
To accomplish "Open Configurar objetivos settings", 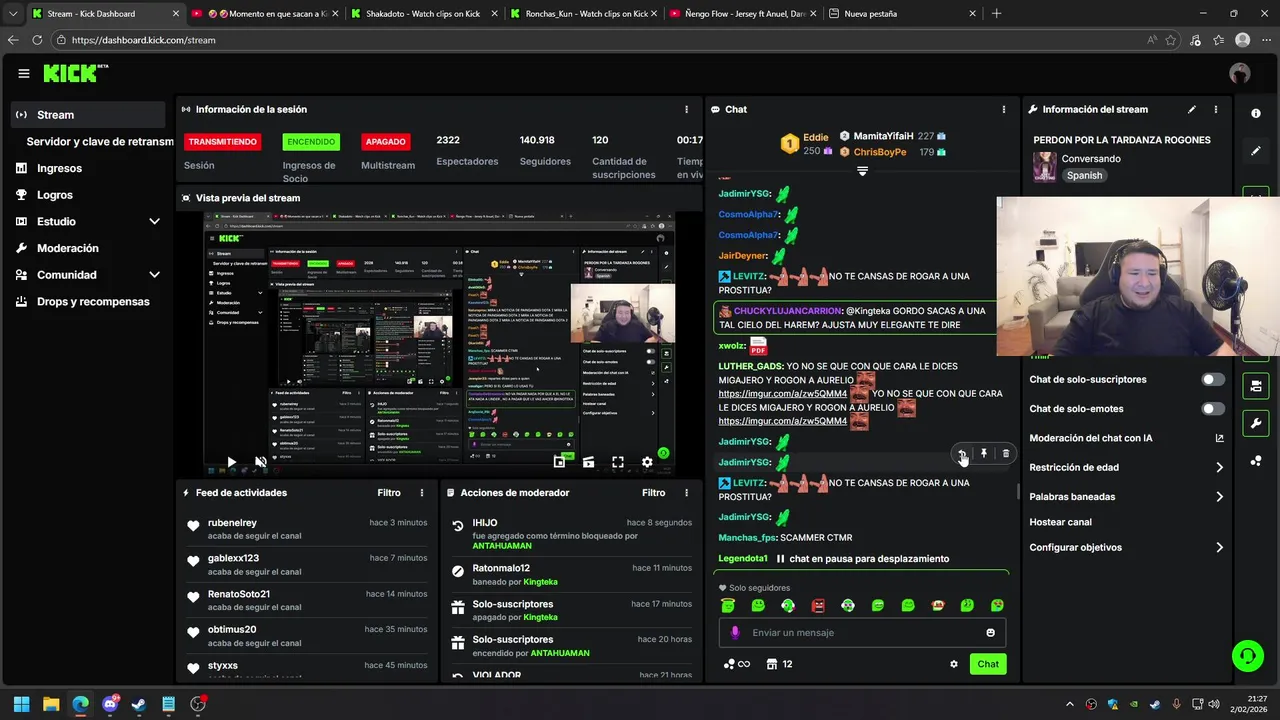I will pos(1126,547).
